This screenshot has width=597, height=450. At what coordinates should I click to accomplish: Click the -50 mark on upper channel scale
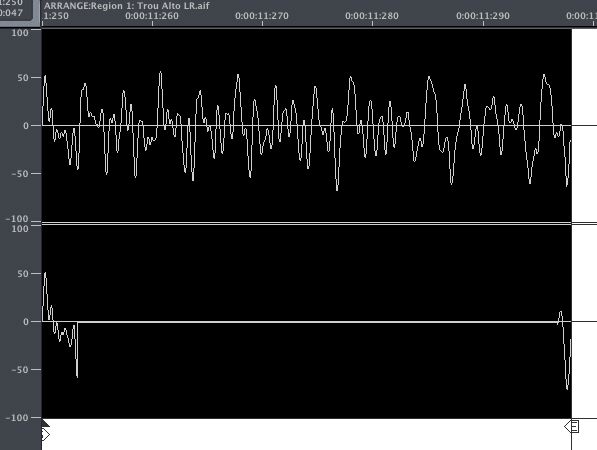20,174
